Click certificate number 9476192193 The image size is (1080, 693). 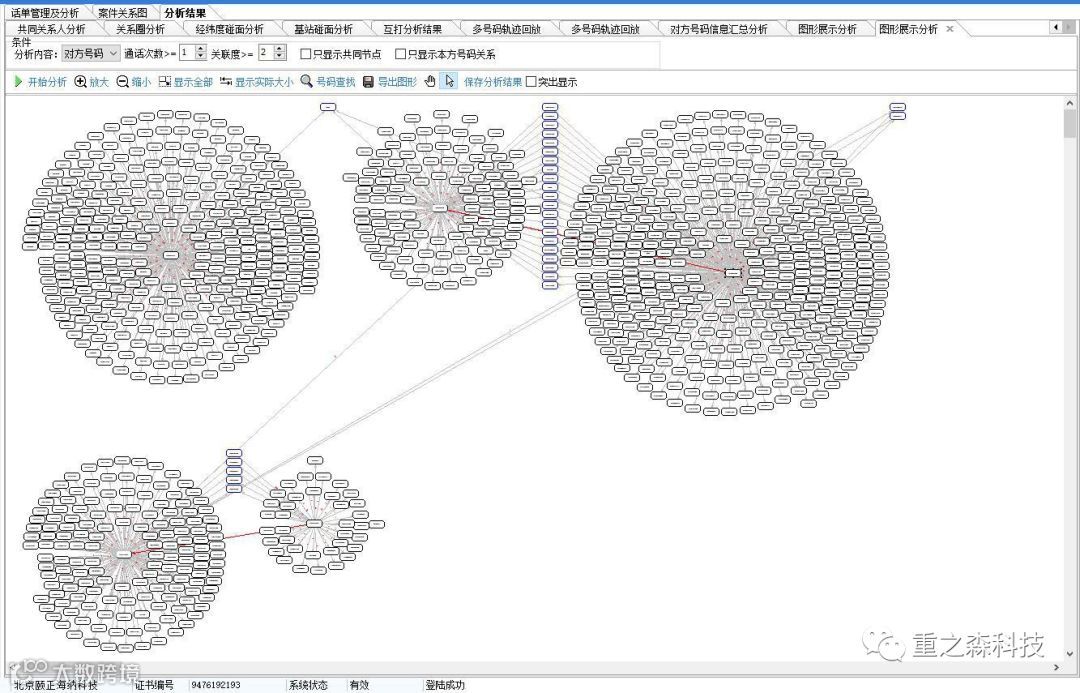click(216, 685)
